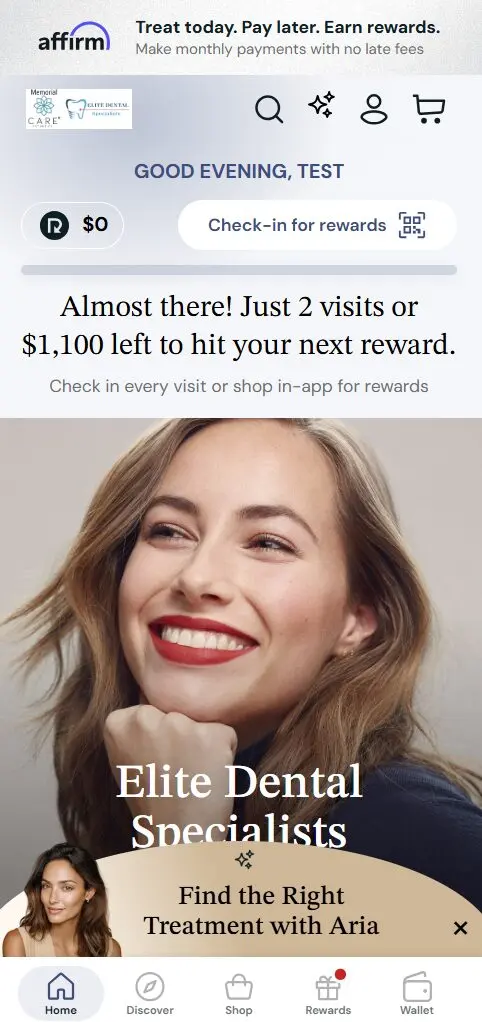Switch to the Discover tab

[150, 993]
